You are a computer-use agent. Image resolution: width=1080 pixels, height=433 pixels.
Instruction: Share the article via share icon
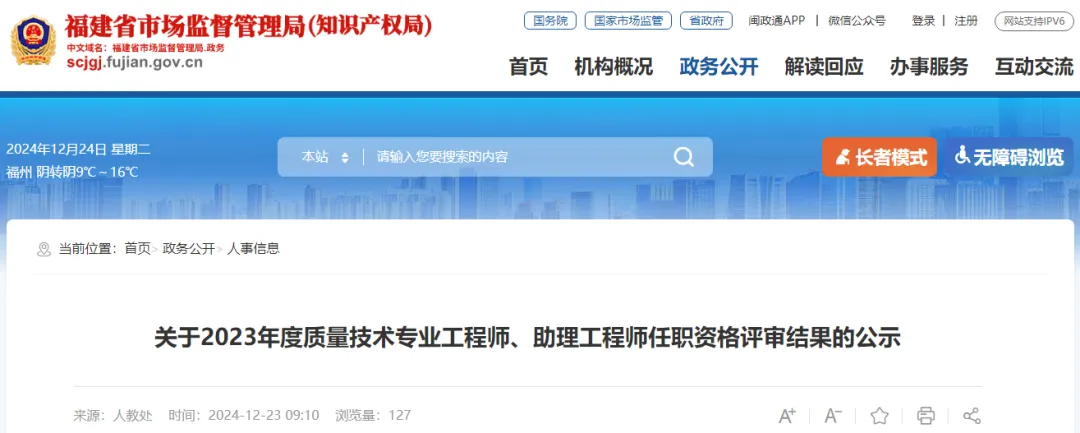(972, 416)
